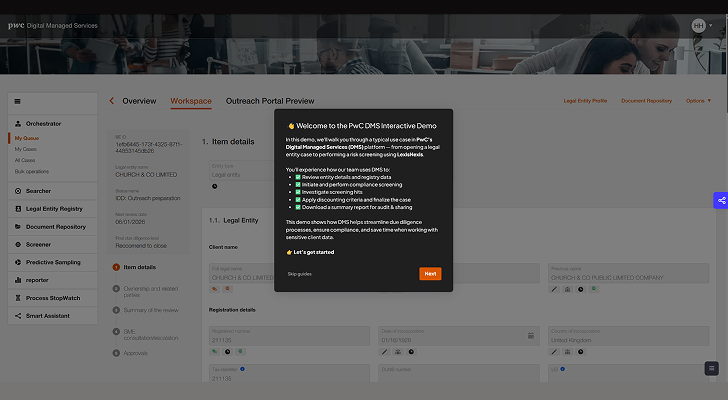Open the calendar picker for Date of incorporation

[x=531, y=335]
